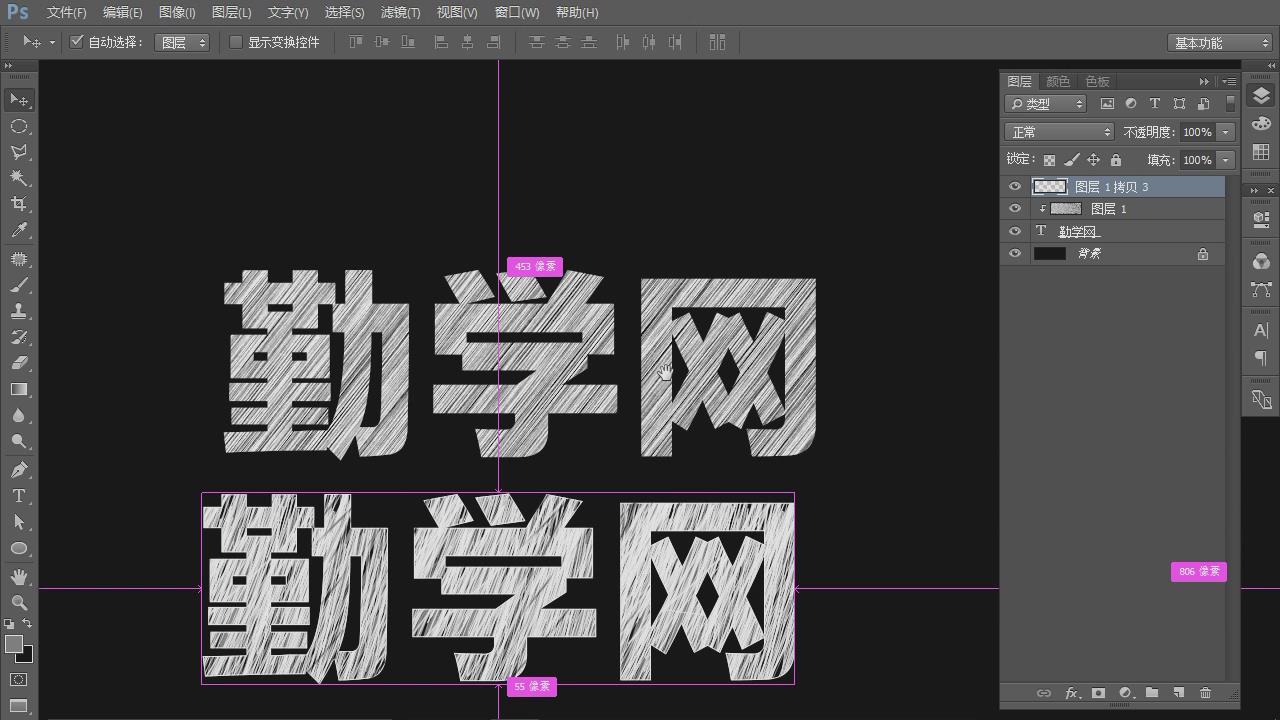1280x720 pixels.
Task: Select the Clone Stamp tool
Action: click(x=19, y=312)
